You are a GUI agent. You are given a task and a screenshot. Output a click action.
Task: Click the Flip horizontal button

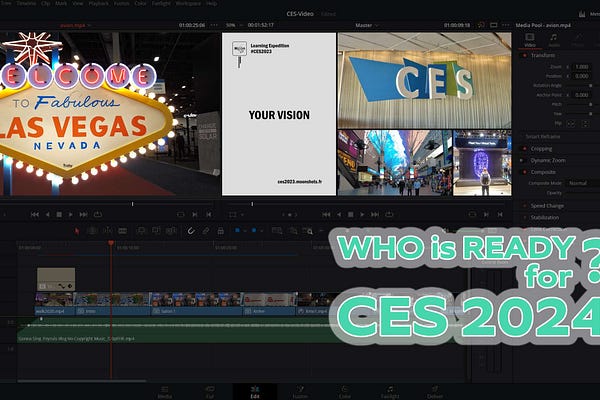pos(571,124)
